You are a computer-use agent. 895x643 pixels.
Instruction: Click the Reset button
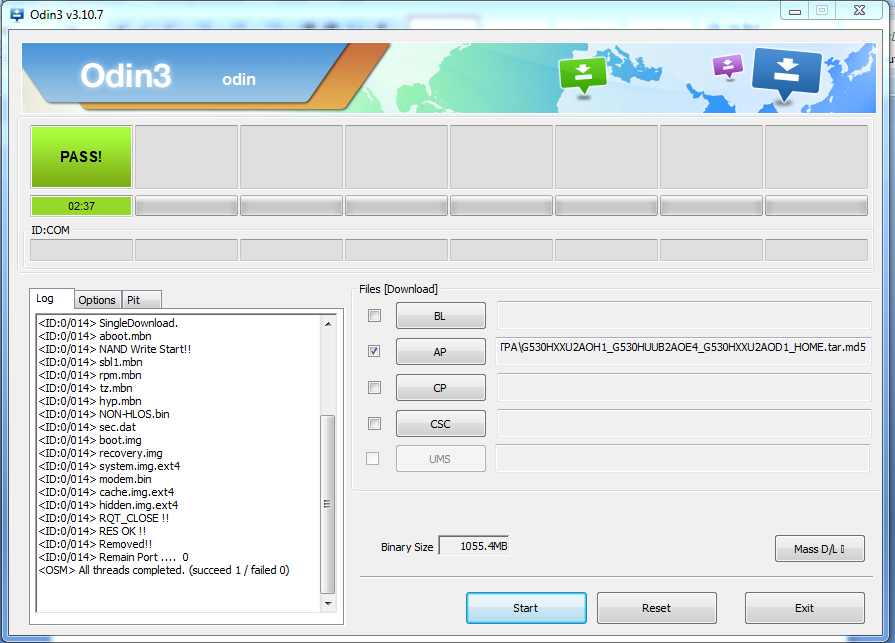pyautogui.click(x=656, y=608)
